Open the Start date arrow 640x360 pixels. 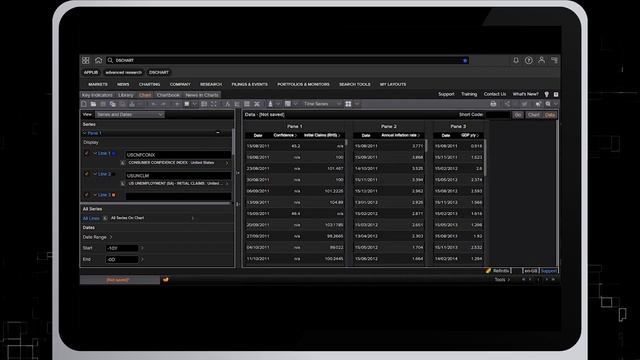pos(142,248)
